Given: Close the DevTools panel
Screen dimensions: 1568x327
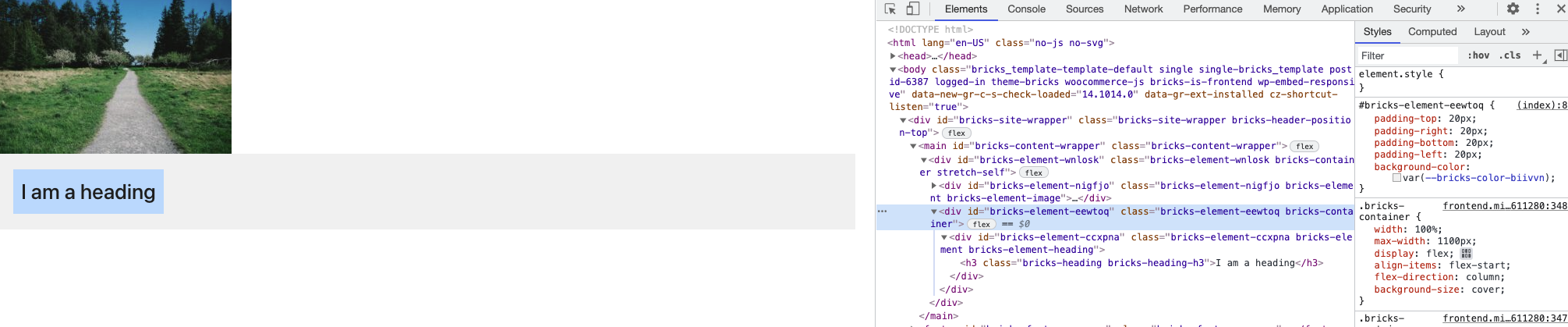Looking at the screenshot, I should click(1561, 9).
